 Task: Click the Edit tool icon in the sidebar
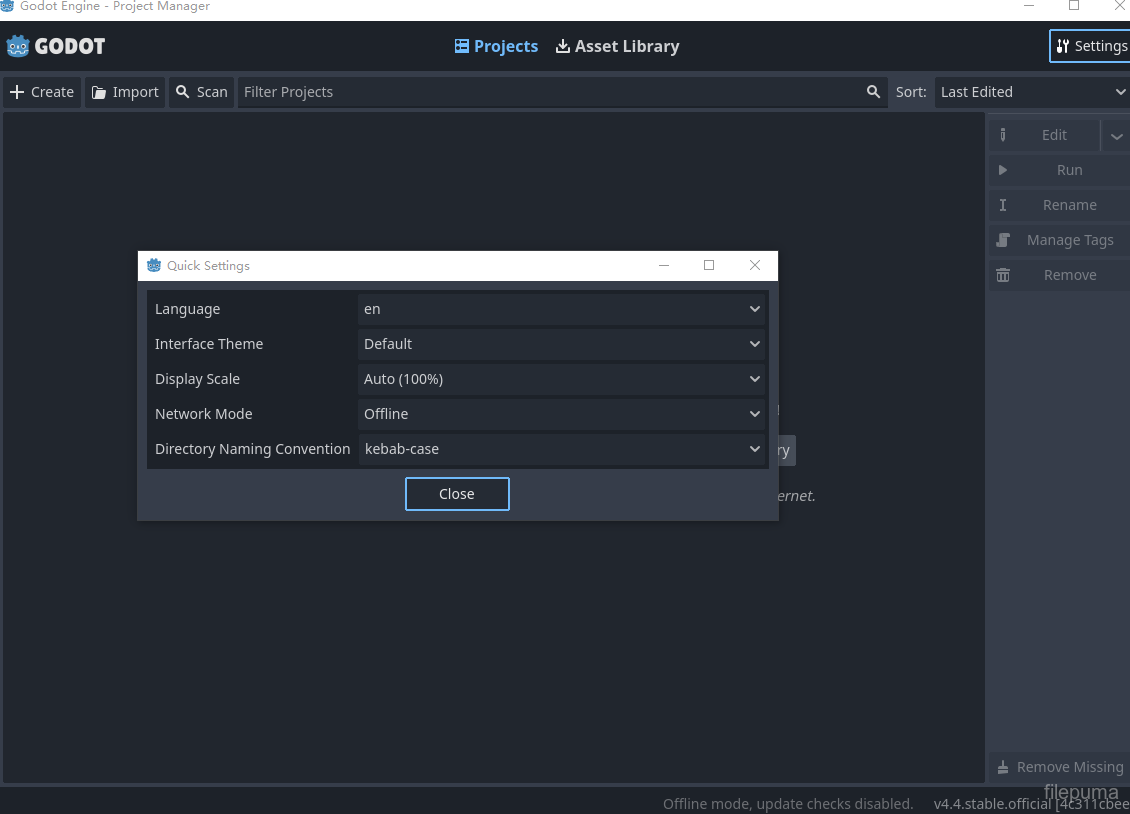tap(1003, 135)
